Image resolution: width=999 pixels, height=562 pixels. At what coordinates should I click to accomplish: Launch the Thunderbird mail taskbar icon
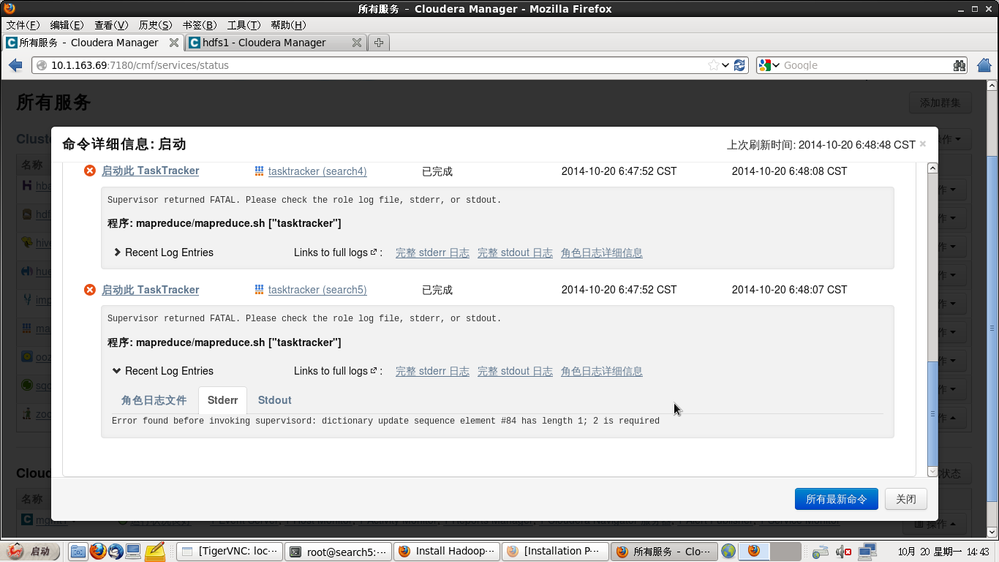tap(115, 551)
